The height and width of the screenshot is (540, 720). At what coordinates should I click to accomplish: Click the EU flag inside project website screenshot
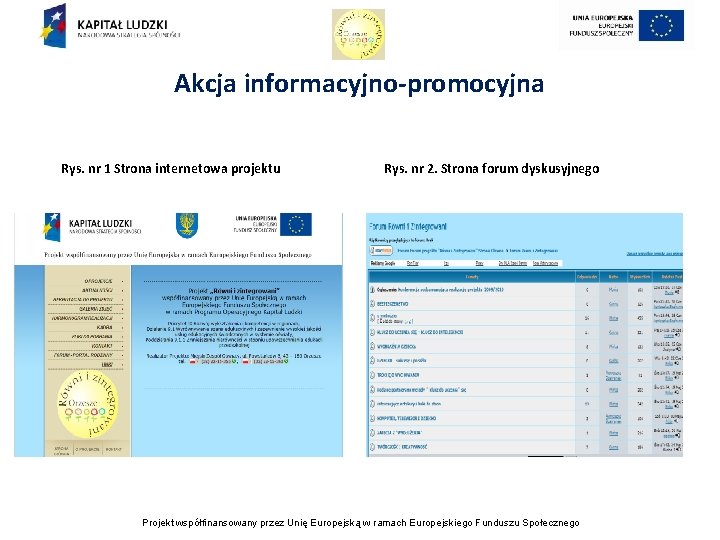tap(296, 225)
